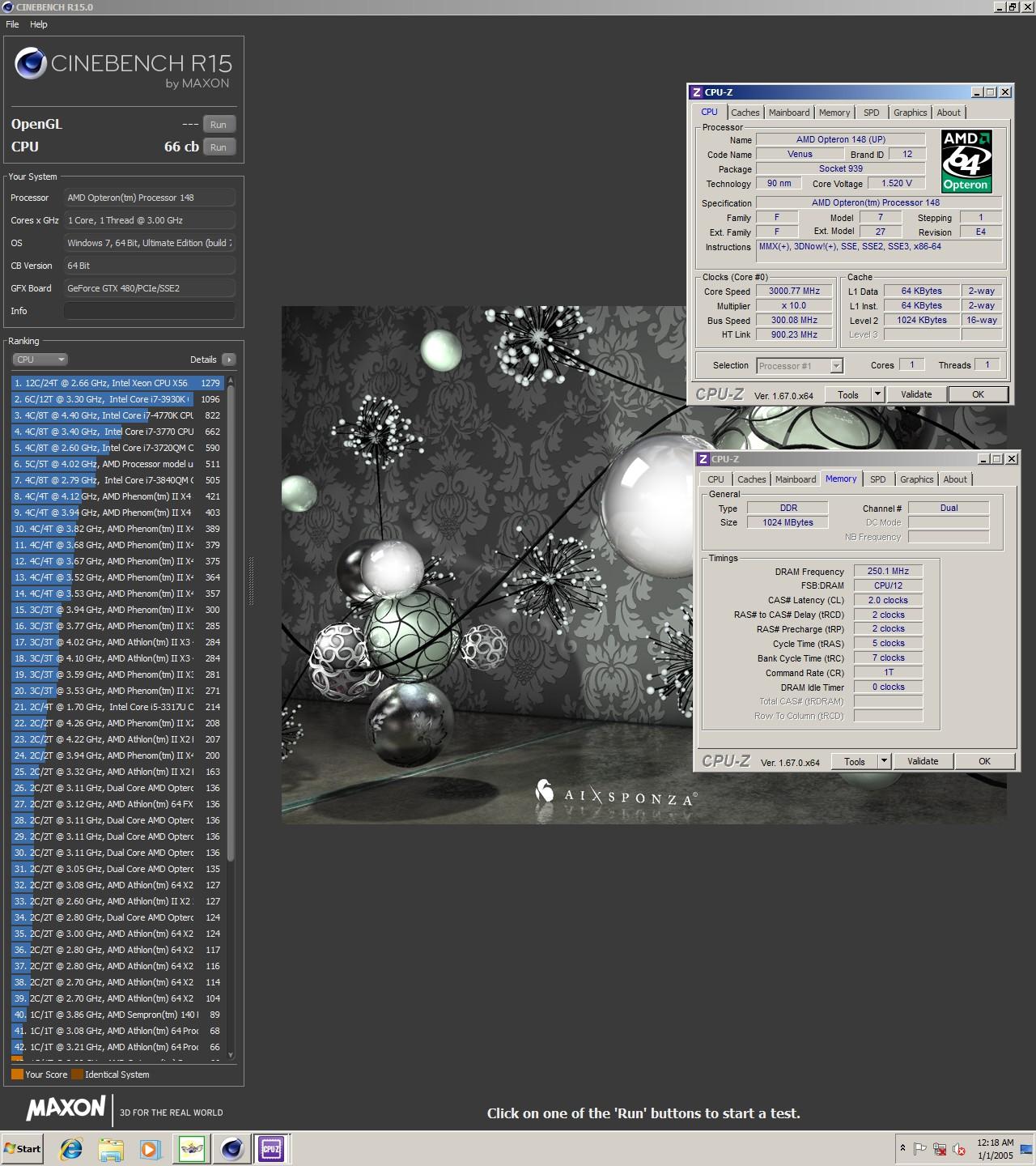Switch to SPD tab in upper CPU-Z
The width and height of the screenshot is (1036, 1166).
click(871, 113)
